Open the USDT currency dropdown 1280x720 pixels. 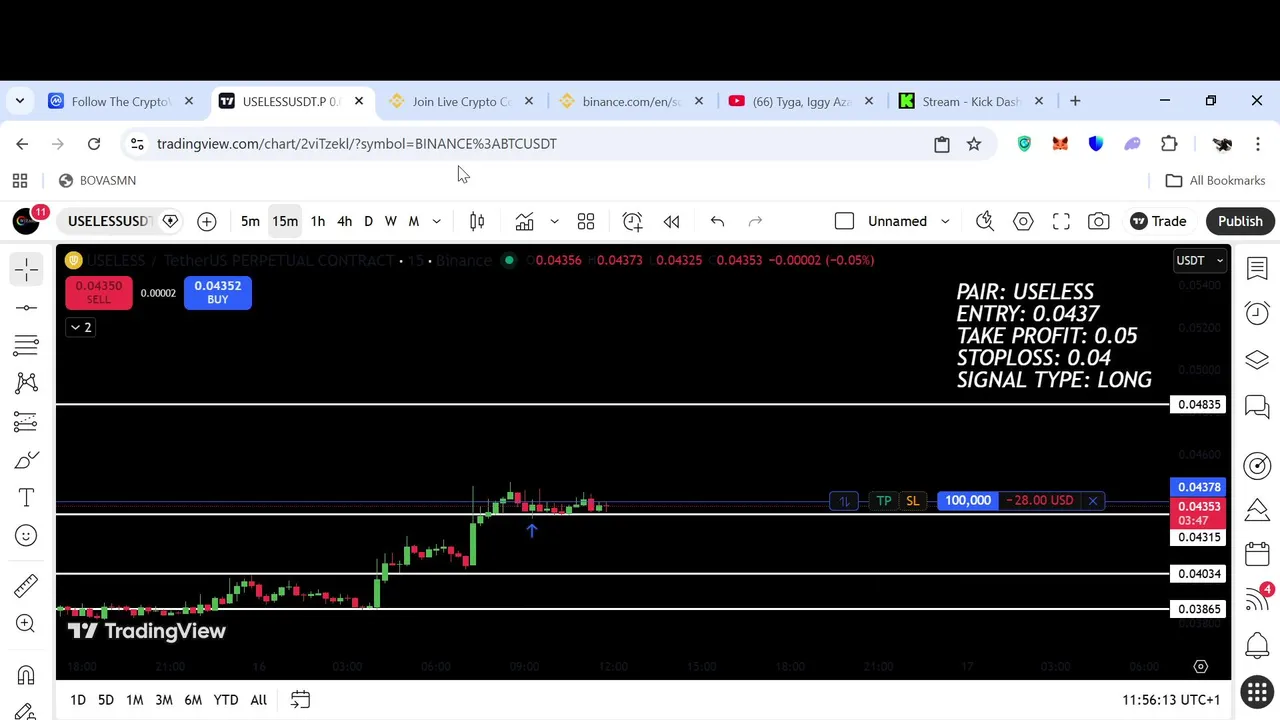click(1200, 260)
